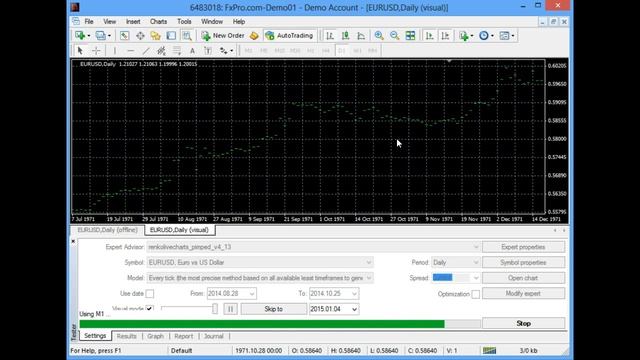Click the connection status bars icon
This screenshot has width=640, height=360.
(x=489, y=351)
